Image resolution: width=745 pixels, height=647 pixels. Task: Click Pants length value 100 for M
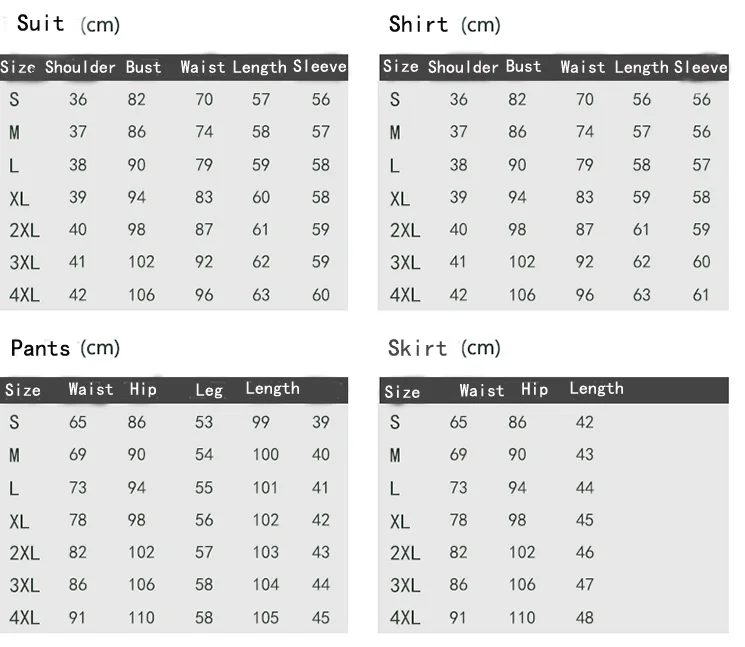[x=266, y=455]
